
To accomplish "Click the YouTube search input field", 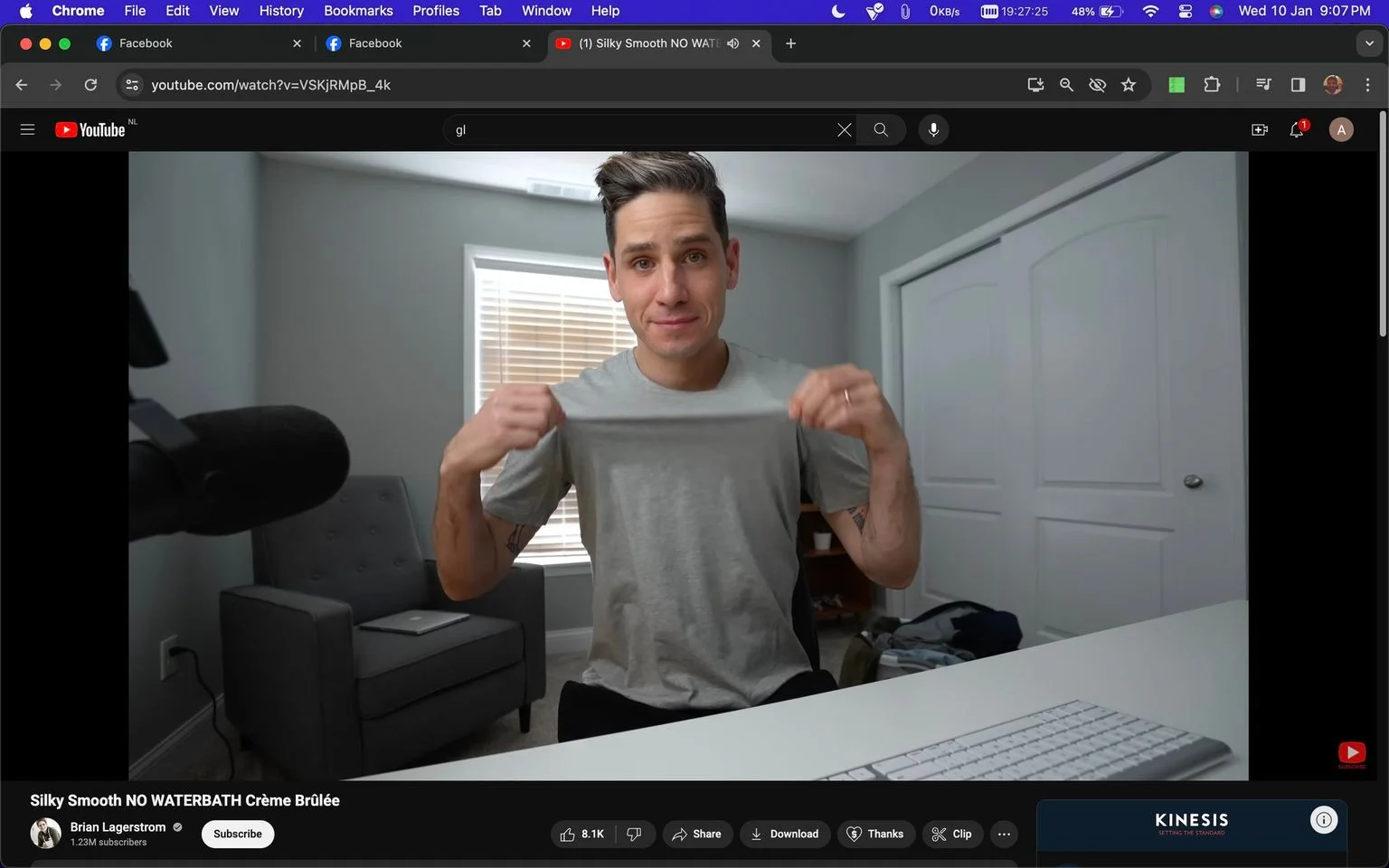I will (638, 129).
